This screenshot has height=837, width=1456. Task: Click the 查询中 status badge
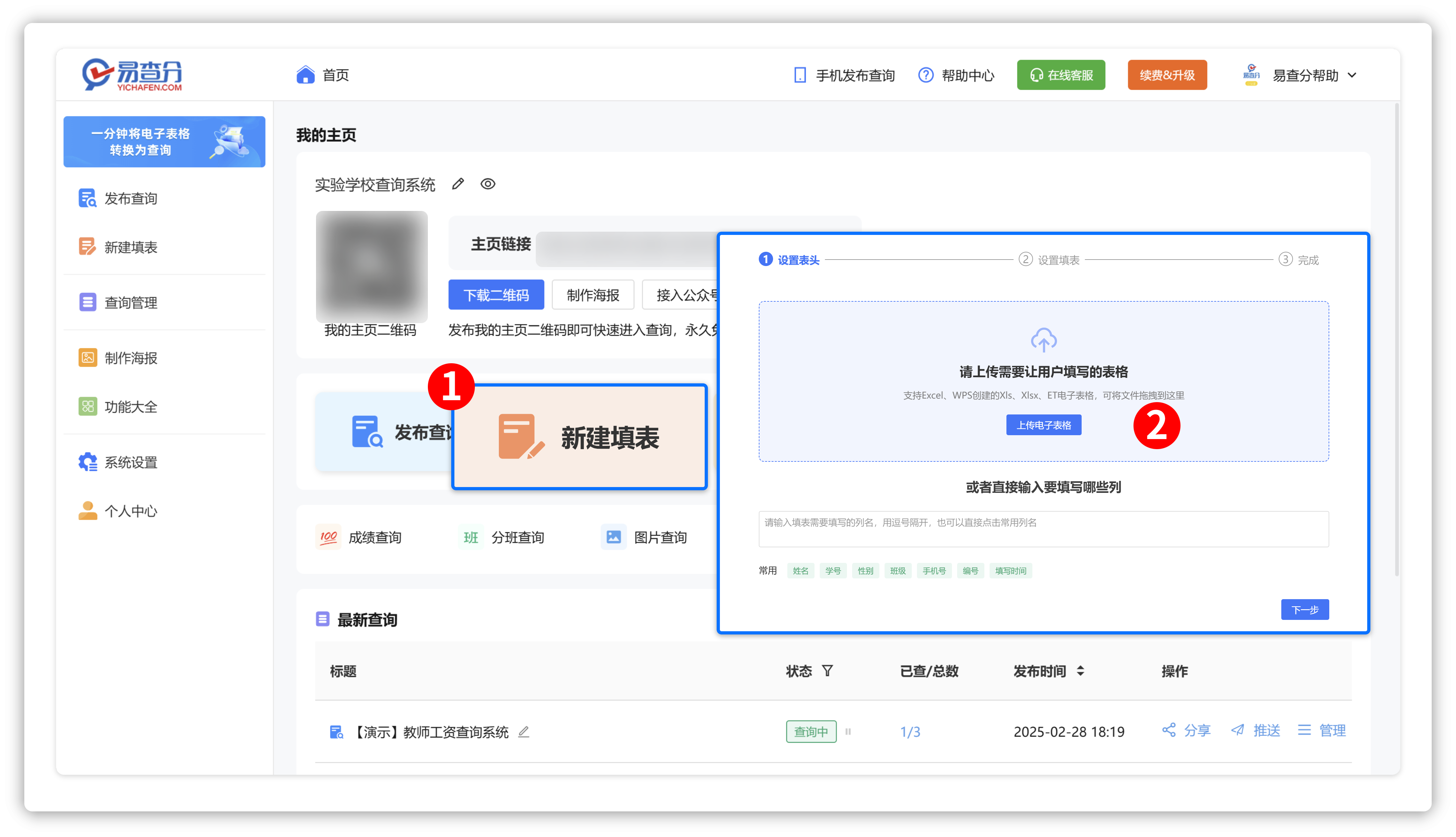click(811, 732)
